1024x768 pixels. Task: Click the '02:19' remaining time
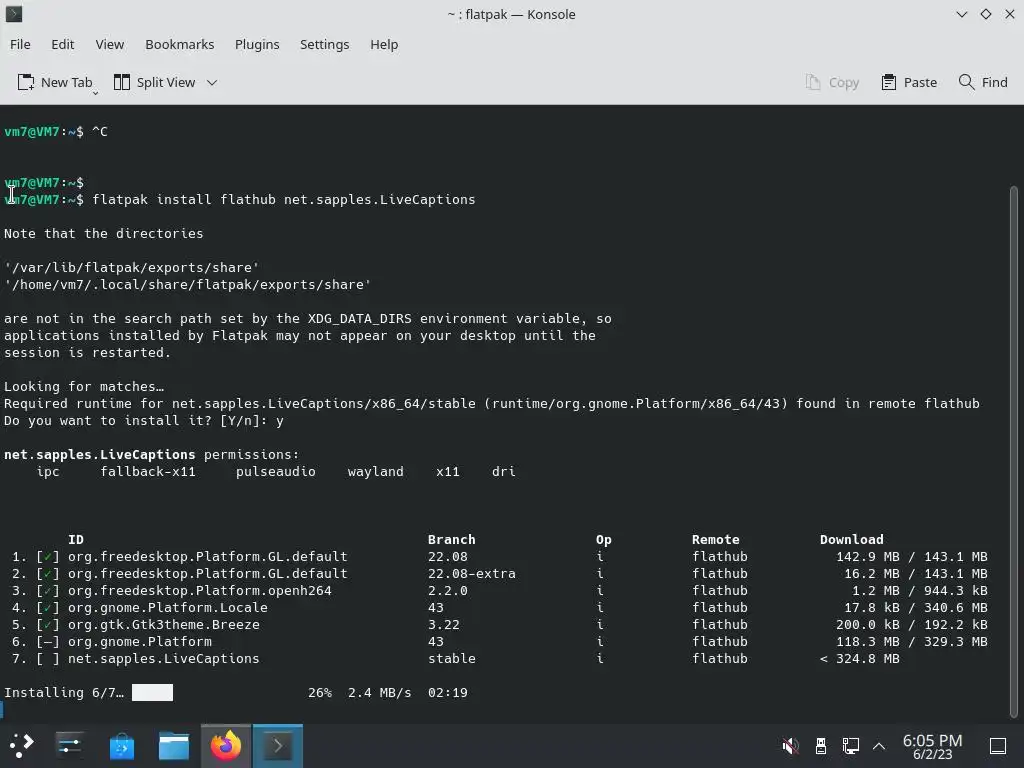pyautogui.click(x=448, y=692)
